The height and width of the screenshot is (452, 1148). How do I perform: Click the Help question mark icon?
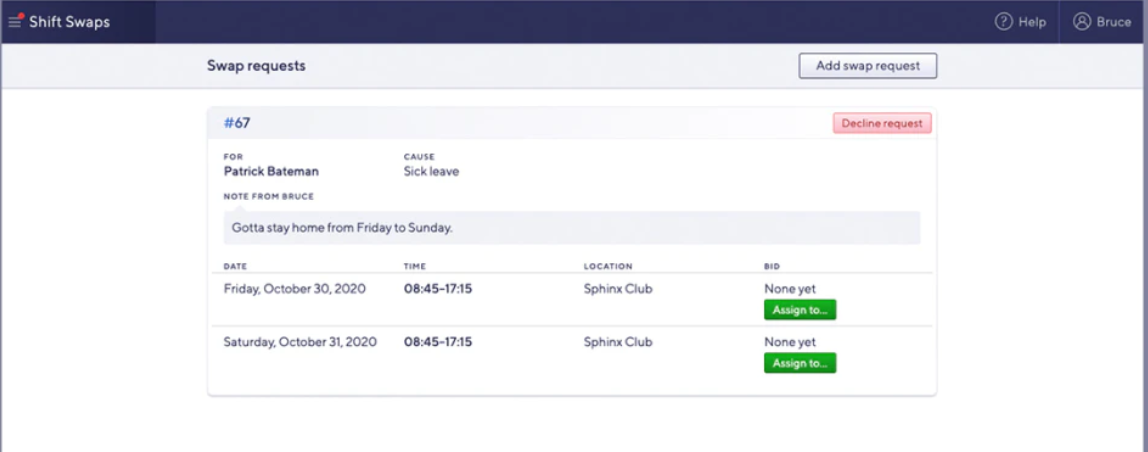pyautogui.click(x=1003, y=22)
